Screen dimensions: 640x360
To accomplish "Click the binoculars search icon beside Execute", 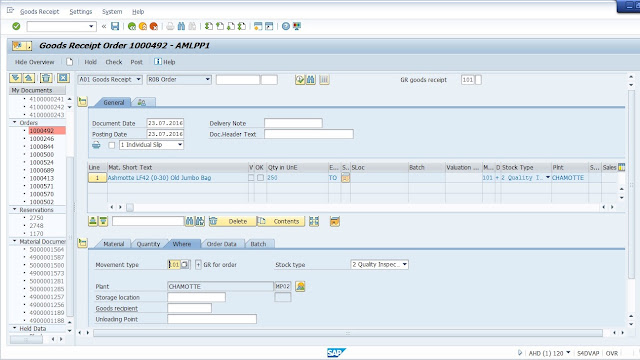I will (311, 80).
